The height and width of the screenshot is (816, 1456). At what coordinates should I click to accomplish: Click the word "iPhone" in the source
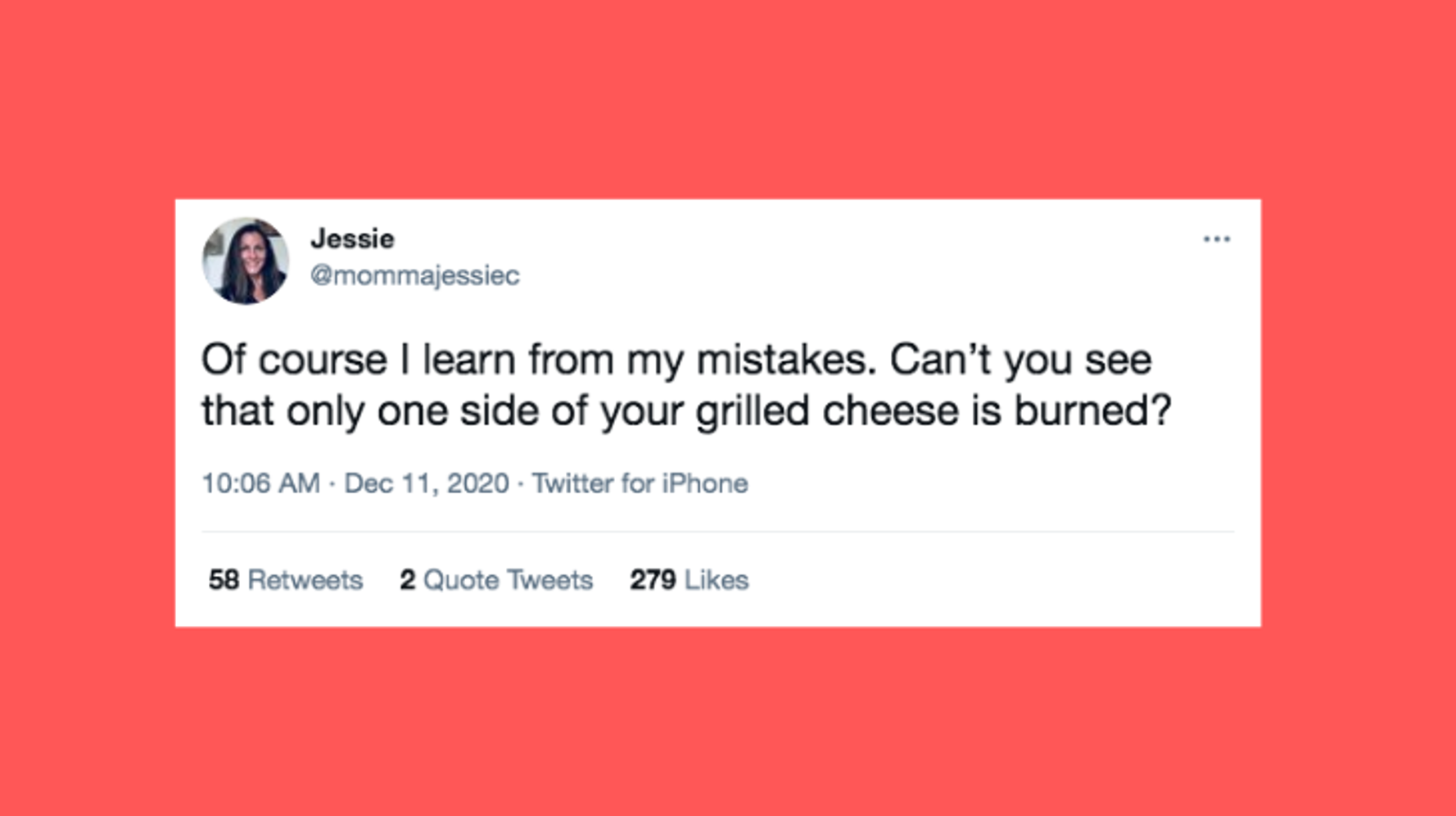tap(704, 483)
